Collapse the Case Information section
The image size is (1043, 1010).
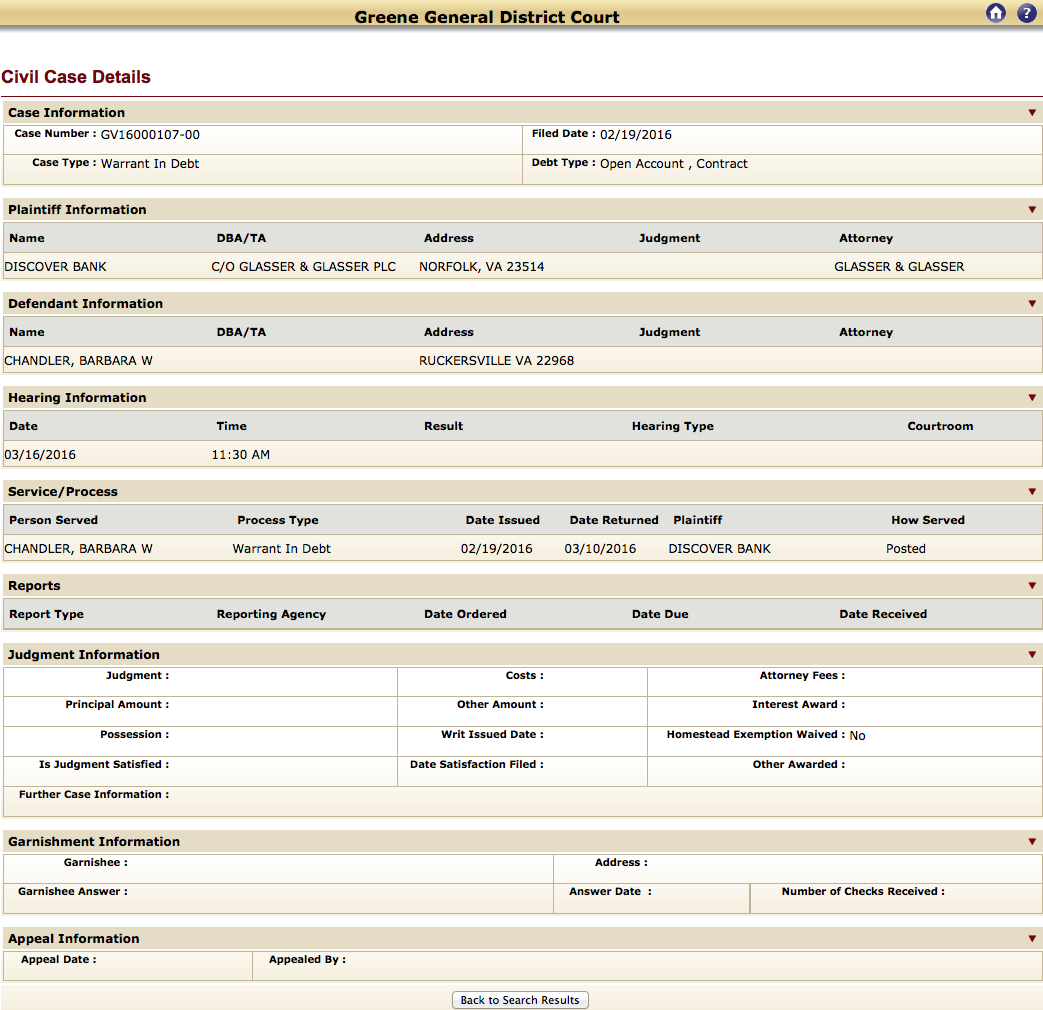click(1032, 112)
